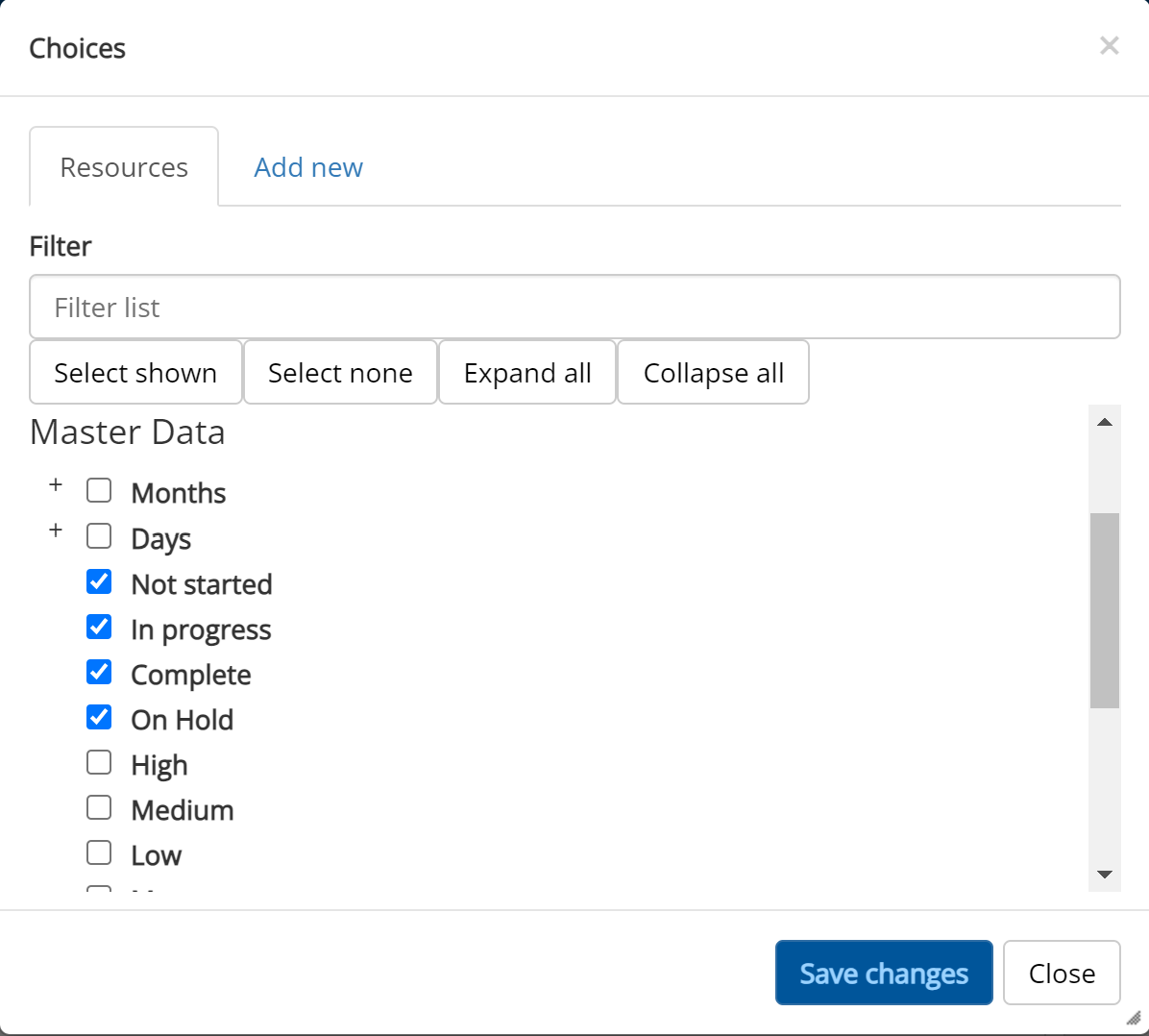Check the Months checkbox

pyautogui.click(x=99, y=491)
